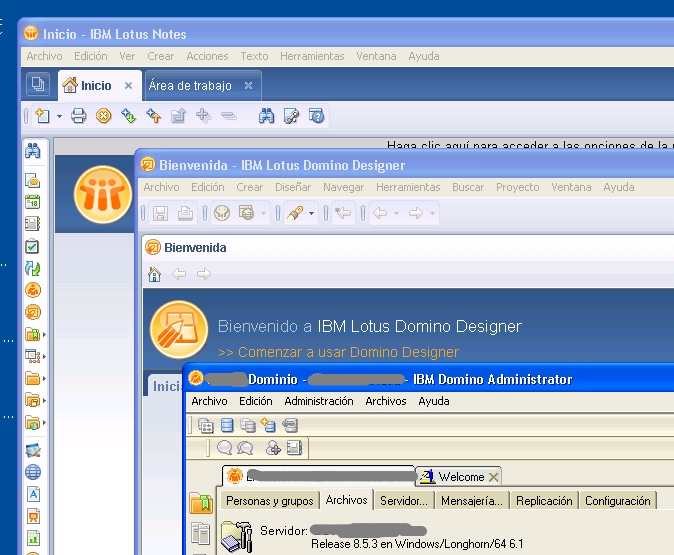The height and width of the screenshot is (555, 674).
Task: Click the orange stop icon in Notes toolbar
Action: (103, 116)
